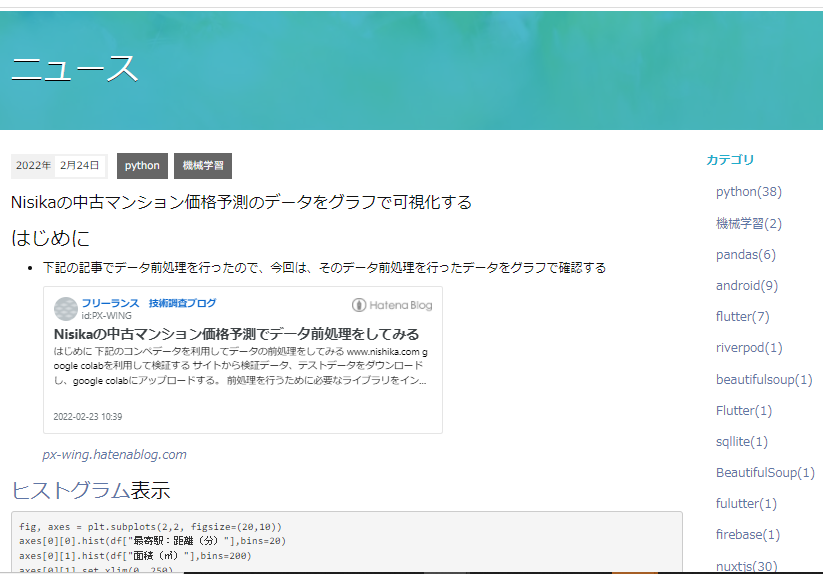Open the Nisika article title about グラフで可視化
Screen dimensions: 823x574
pyautogui.click(x=241, y=202)
